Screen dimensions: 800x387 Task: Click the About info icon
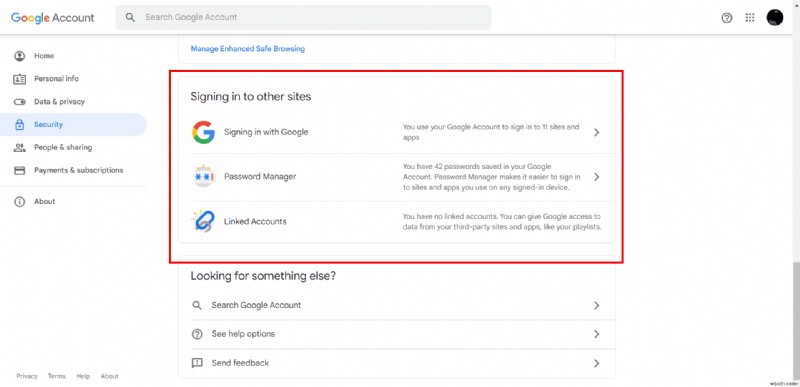click(20, 201)
